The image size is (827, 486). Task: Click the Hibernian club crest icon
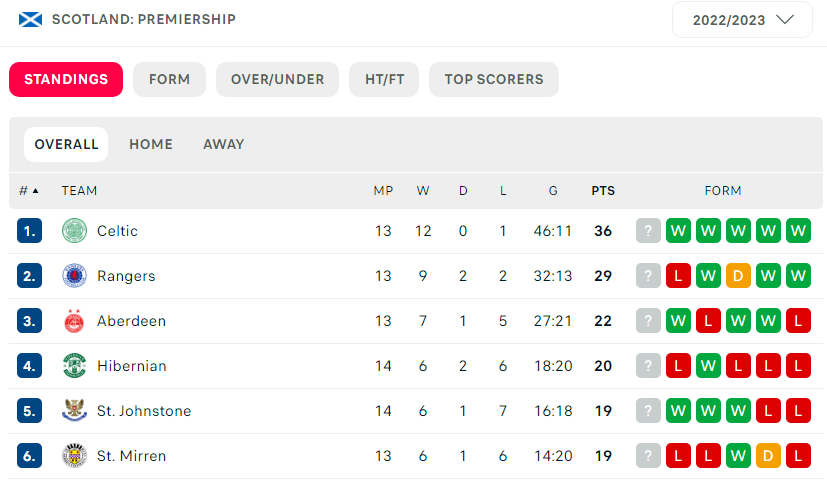tap(74, 366)
